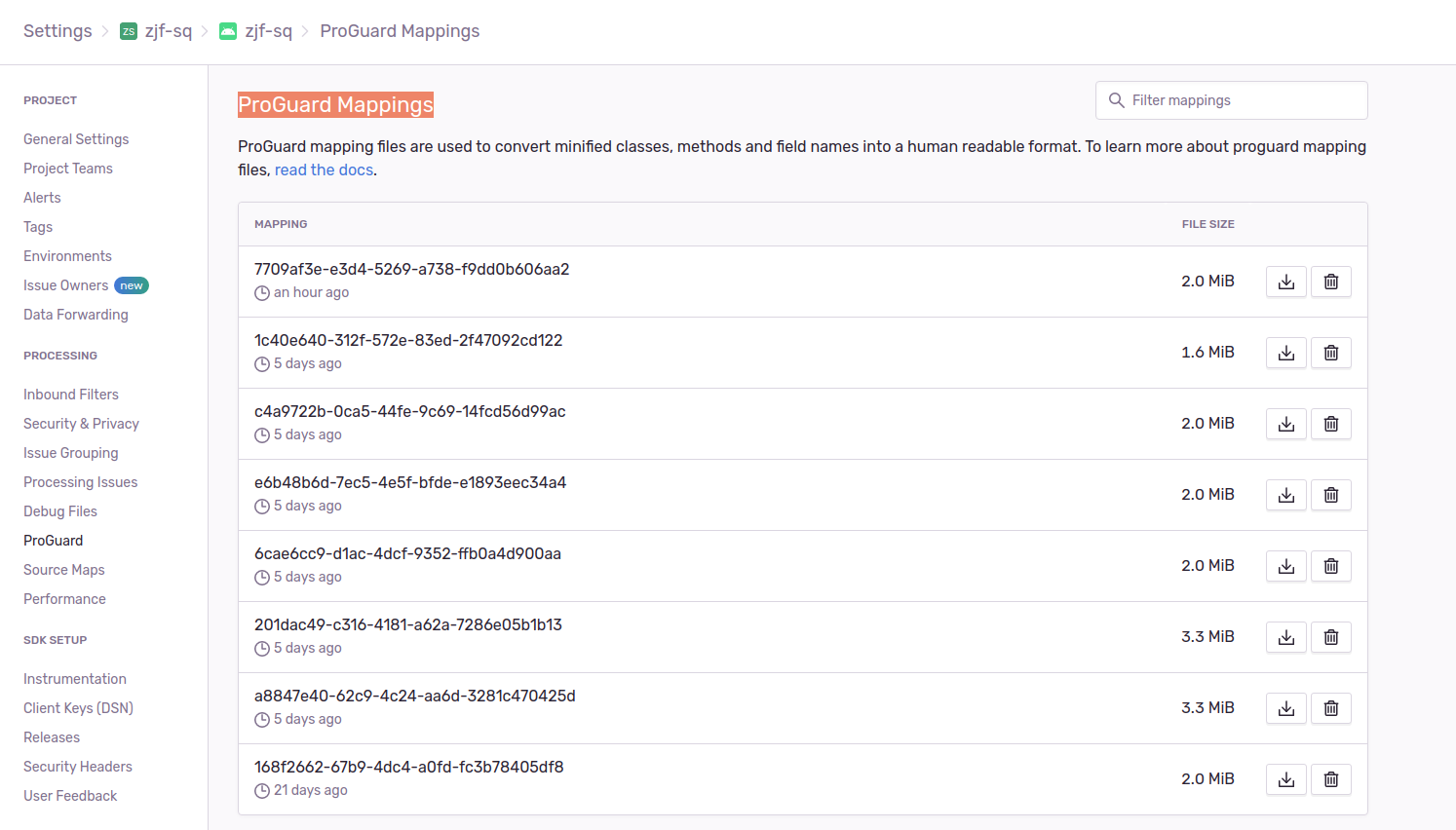Open Debug Files settings
This screenshot has height=830, width=1456.
tap(59, 510)
